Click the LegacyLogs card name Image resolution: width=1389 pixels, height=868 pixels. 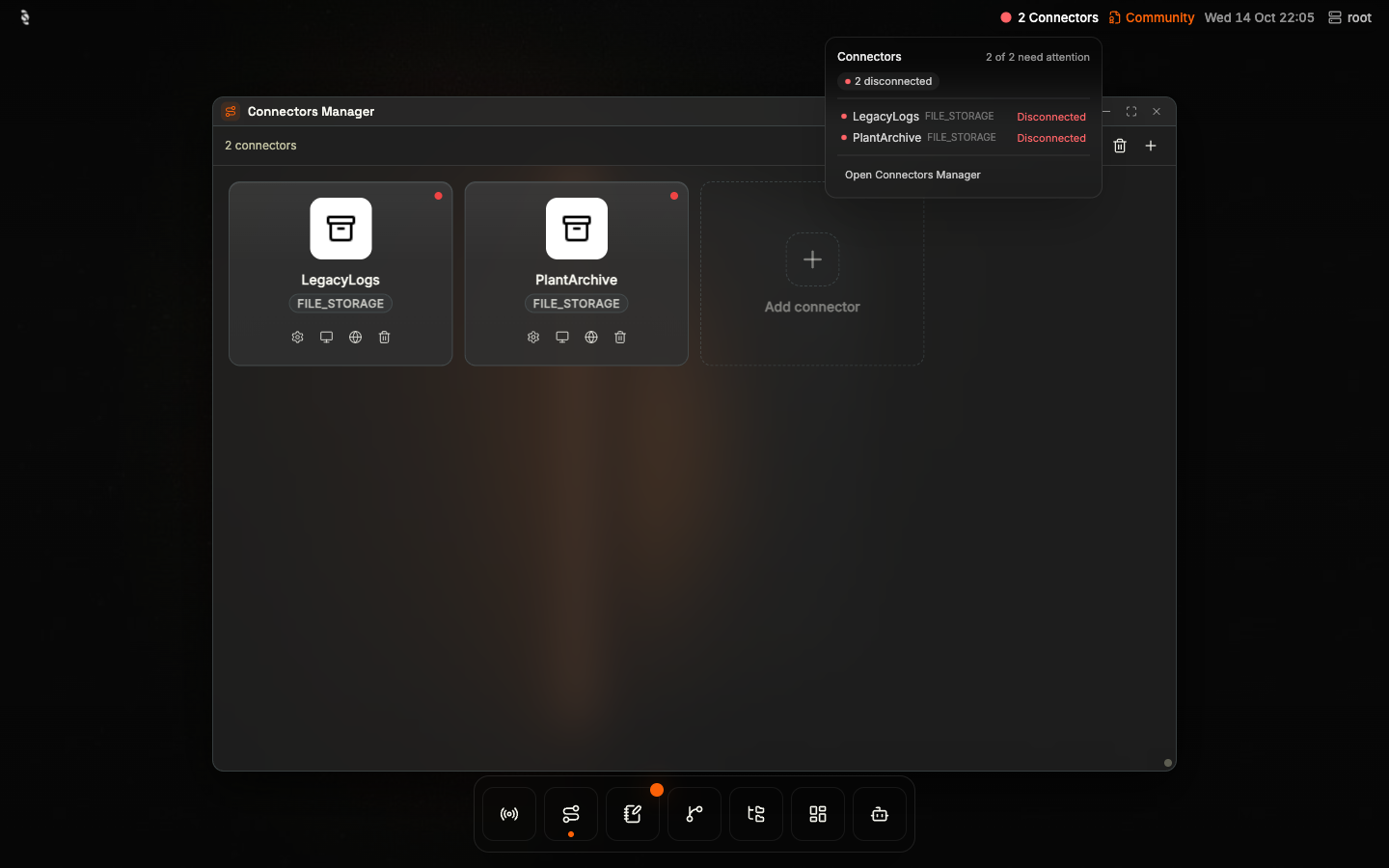(340, 280)
